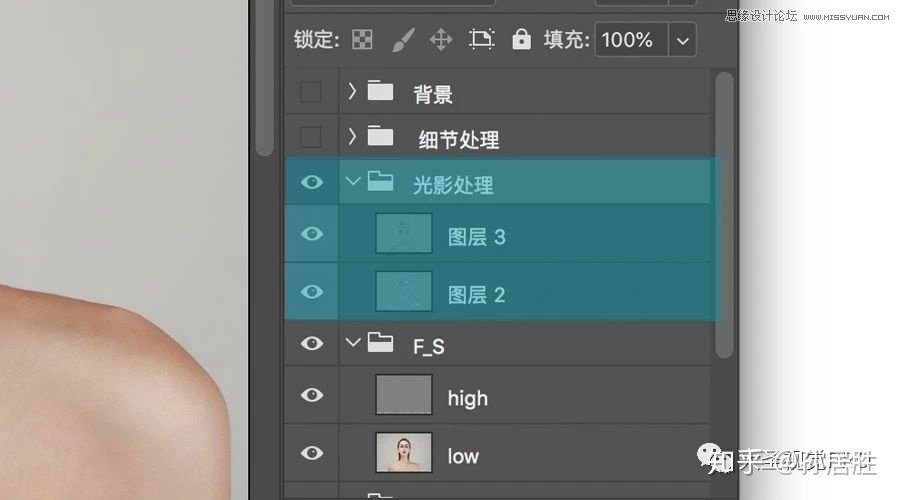Open the fill (填充) percentage dropdown
The image size is (900, 500).
tap(682, 40)
